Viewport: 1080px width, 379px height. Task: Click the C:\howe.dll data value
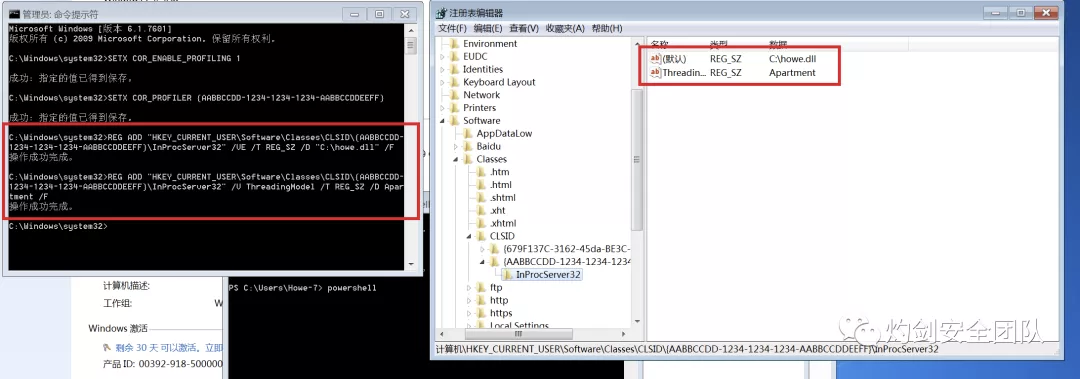point(792,59)
